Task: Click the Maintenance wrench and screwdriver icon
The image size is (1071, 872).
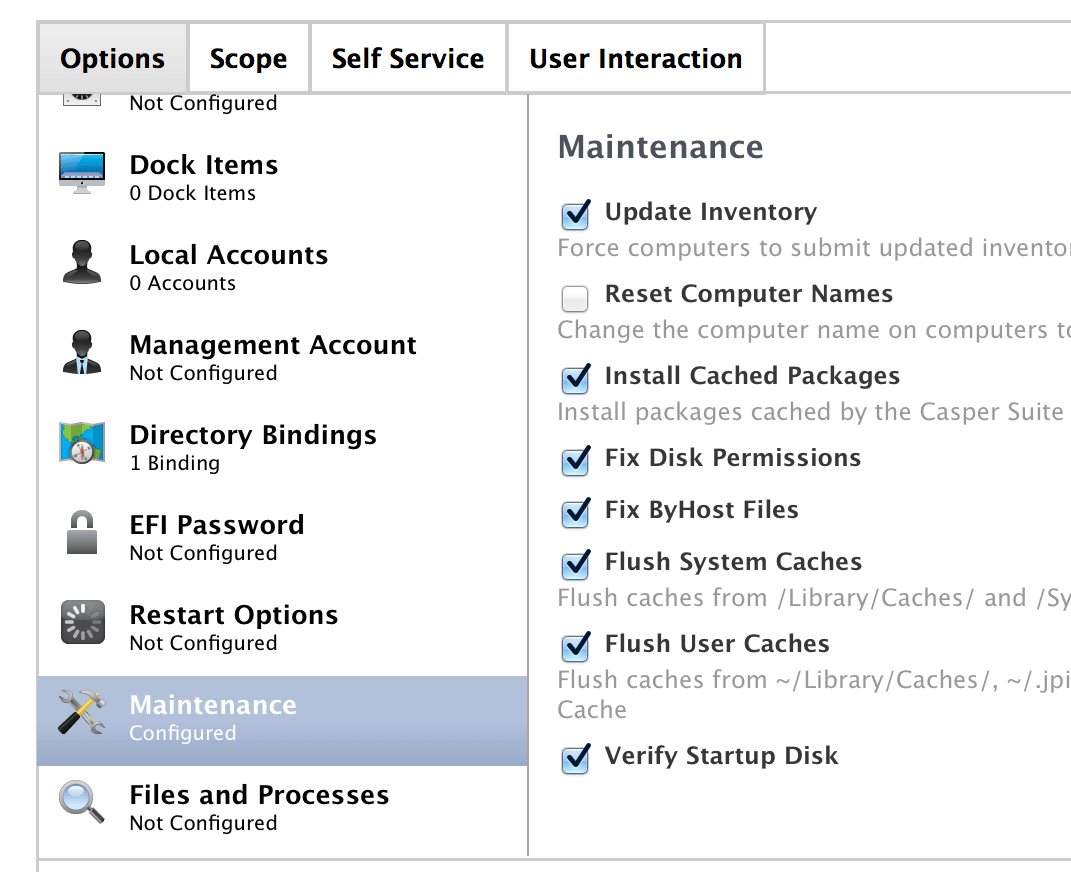Action: pos(82,713)
